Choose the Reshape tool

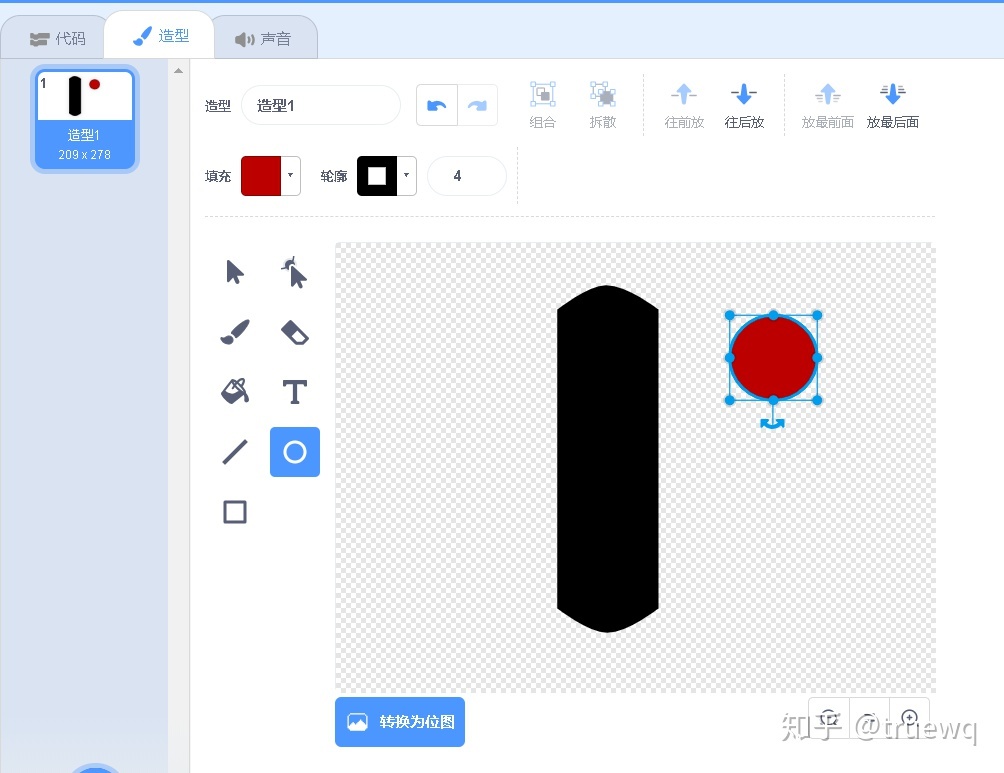[x=295, y=273]
